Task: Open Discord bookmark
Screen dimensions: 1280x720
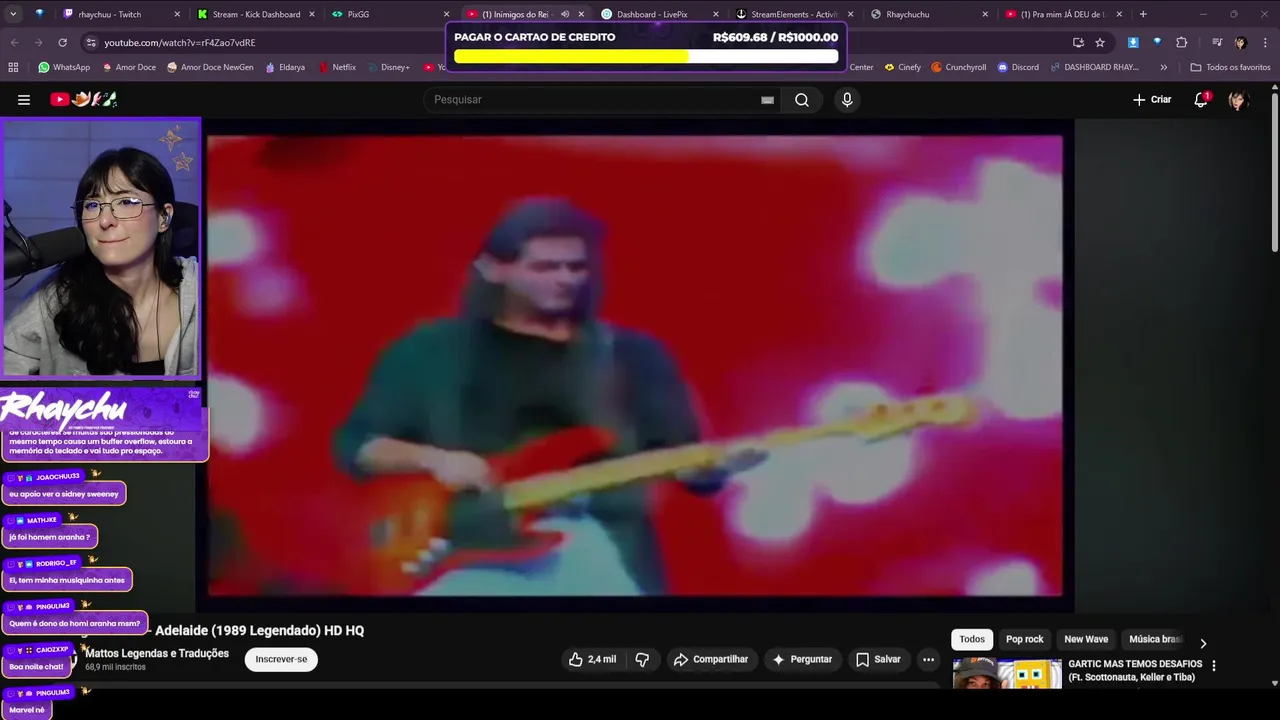Action: coord(1018,67)
